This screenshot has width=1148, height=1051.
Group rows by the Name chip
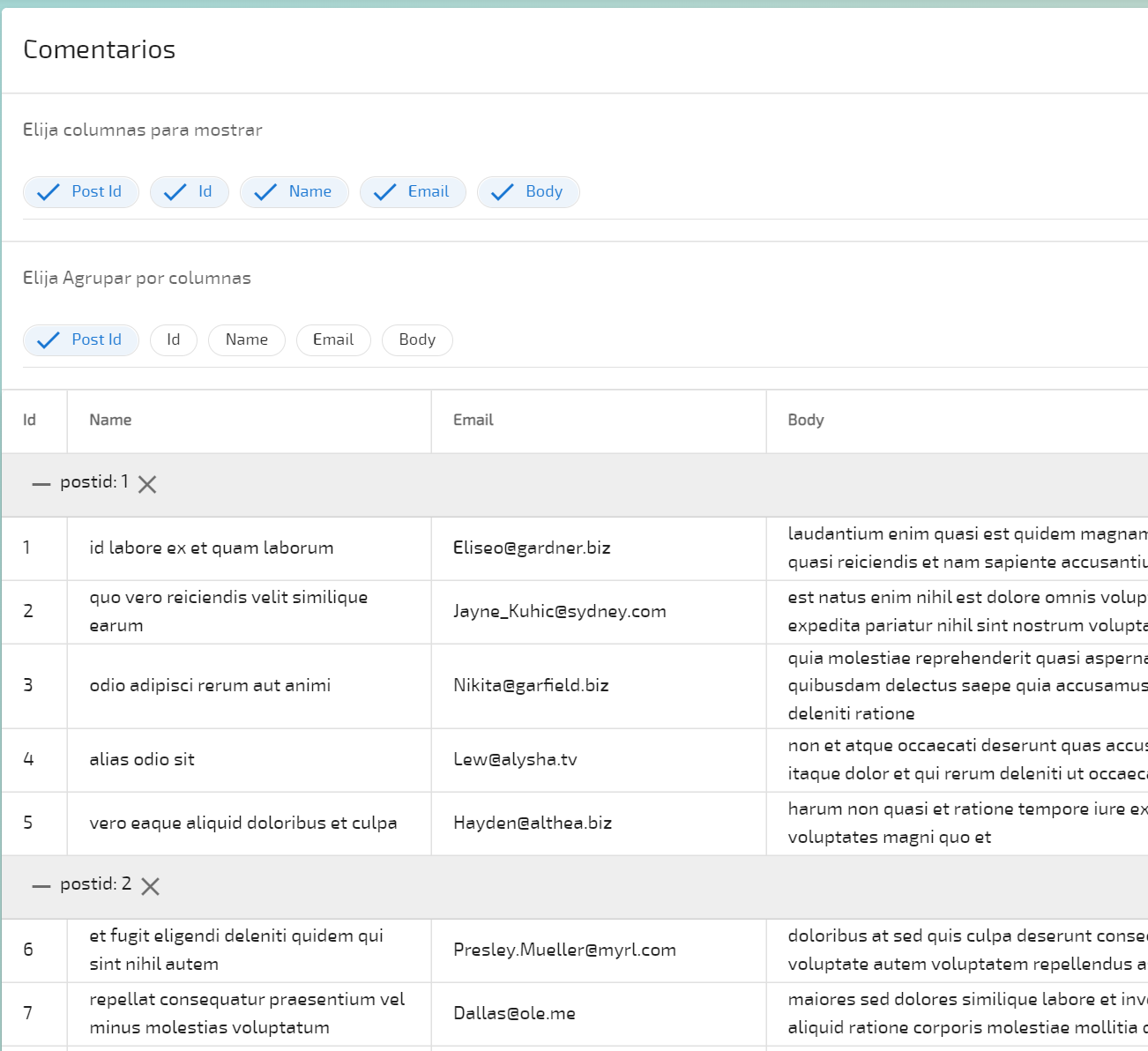(x=247, y=340)
